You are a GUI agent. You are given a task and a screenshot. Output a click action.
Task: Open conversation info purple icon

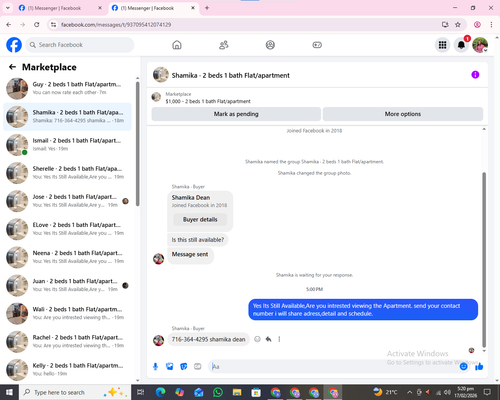[x=475, y=75]
